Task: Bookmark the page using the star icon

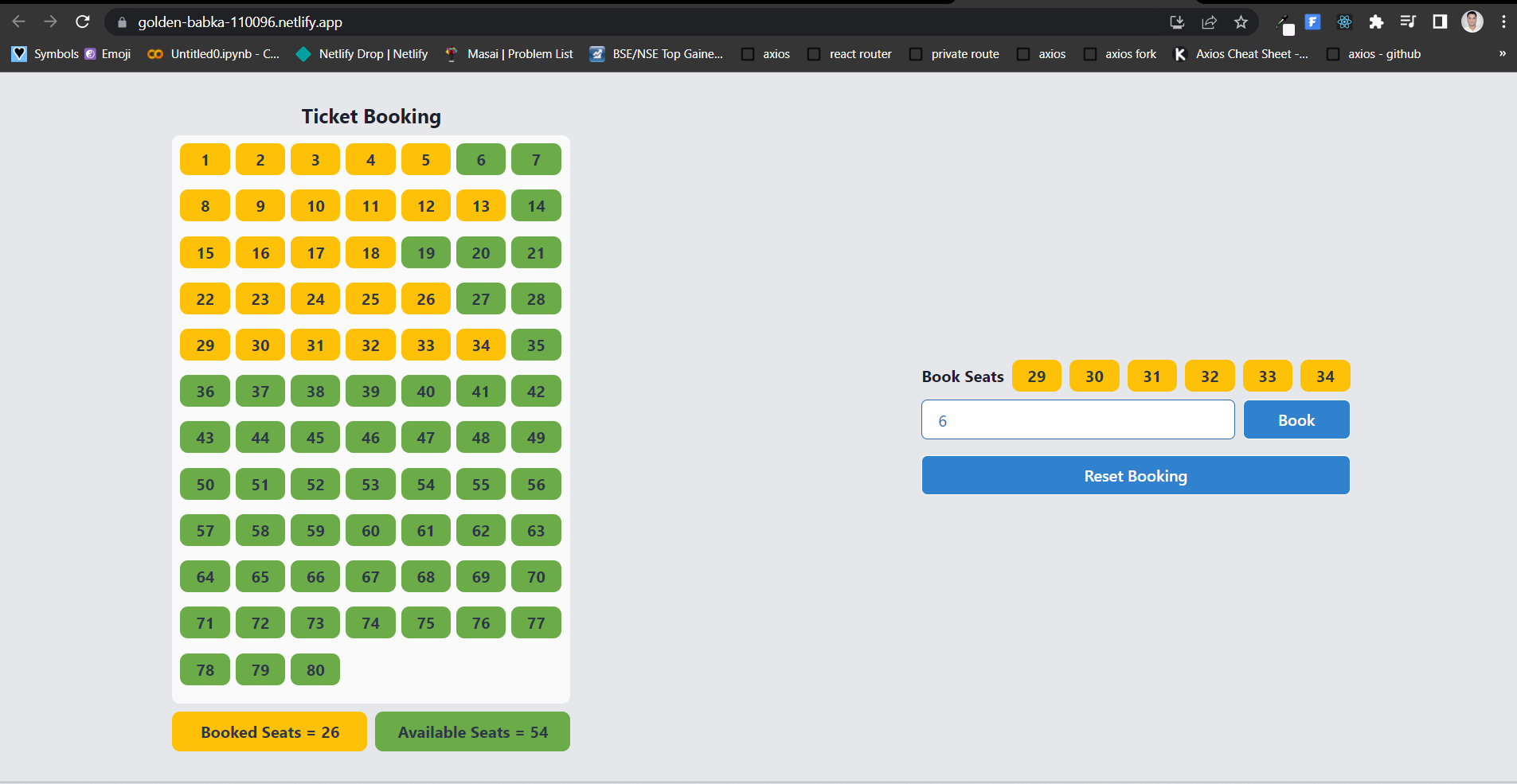Action: [1240, 21]
